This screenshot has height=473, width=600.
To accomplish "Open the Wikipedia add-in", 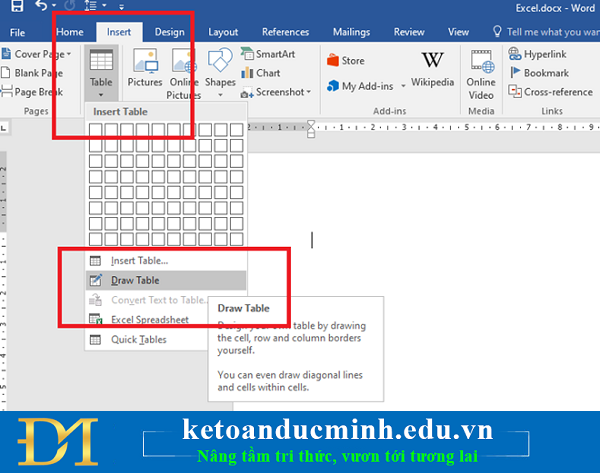I will [x=432, y=68].
